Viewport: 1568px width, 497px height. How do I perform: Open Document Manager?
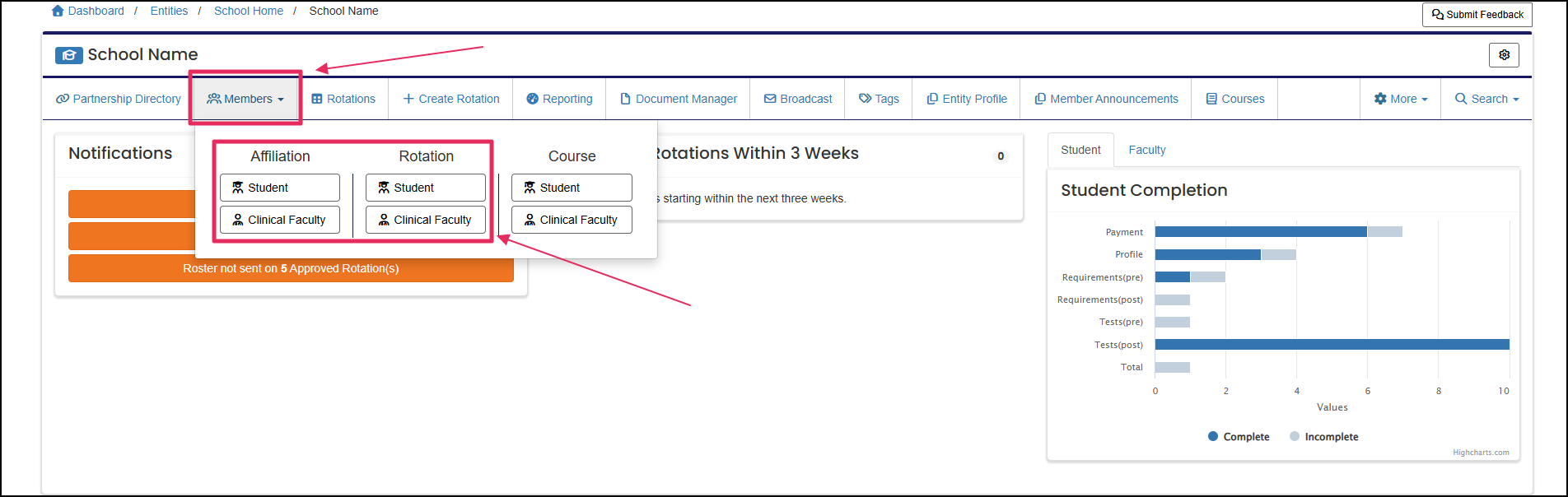678,99
